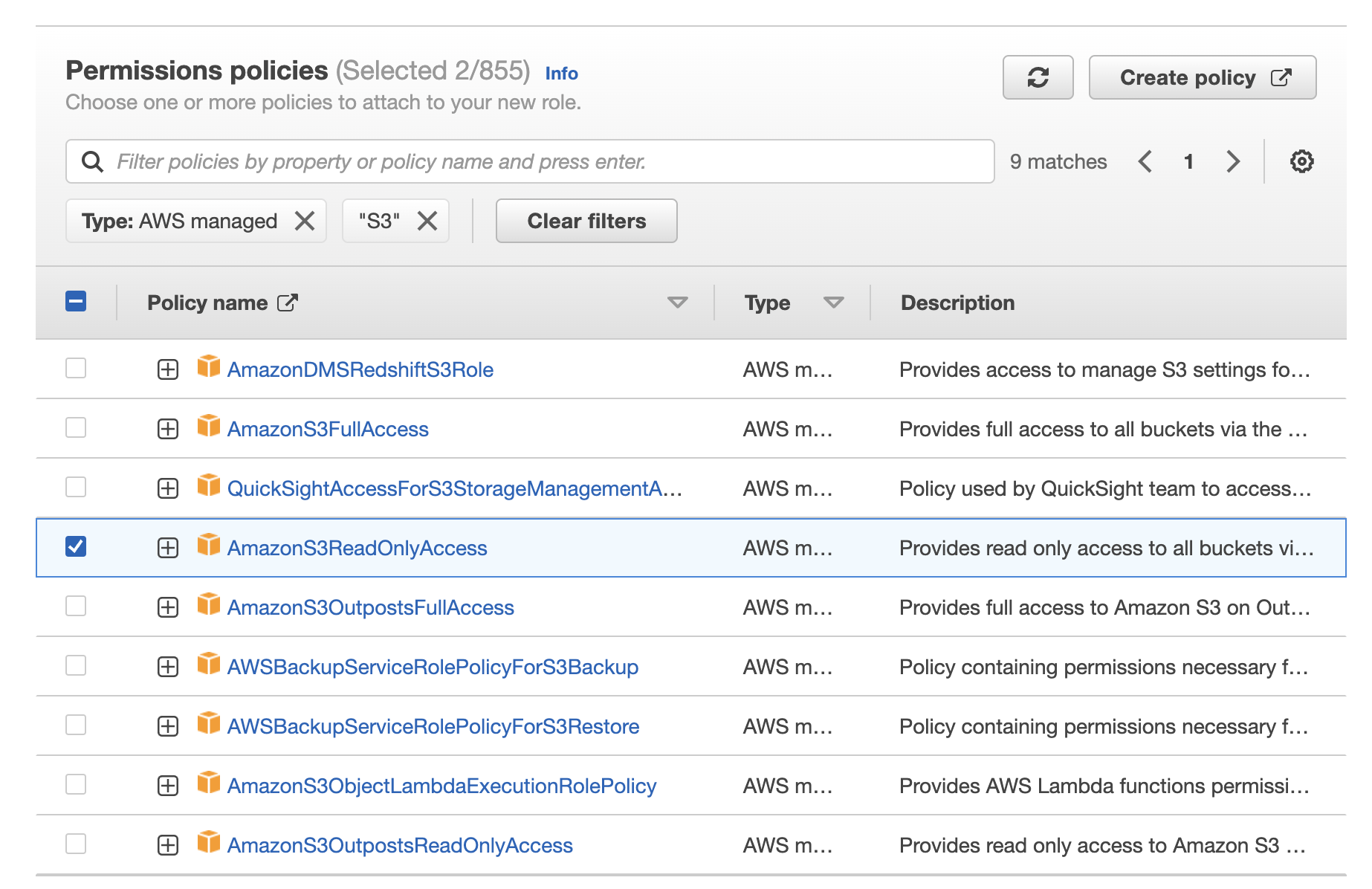Open the Info link beside Permissions policies
Screen dimensions: 1372x889
pyautogui.click(x=561, y=74)
